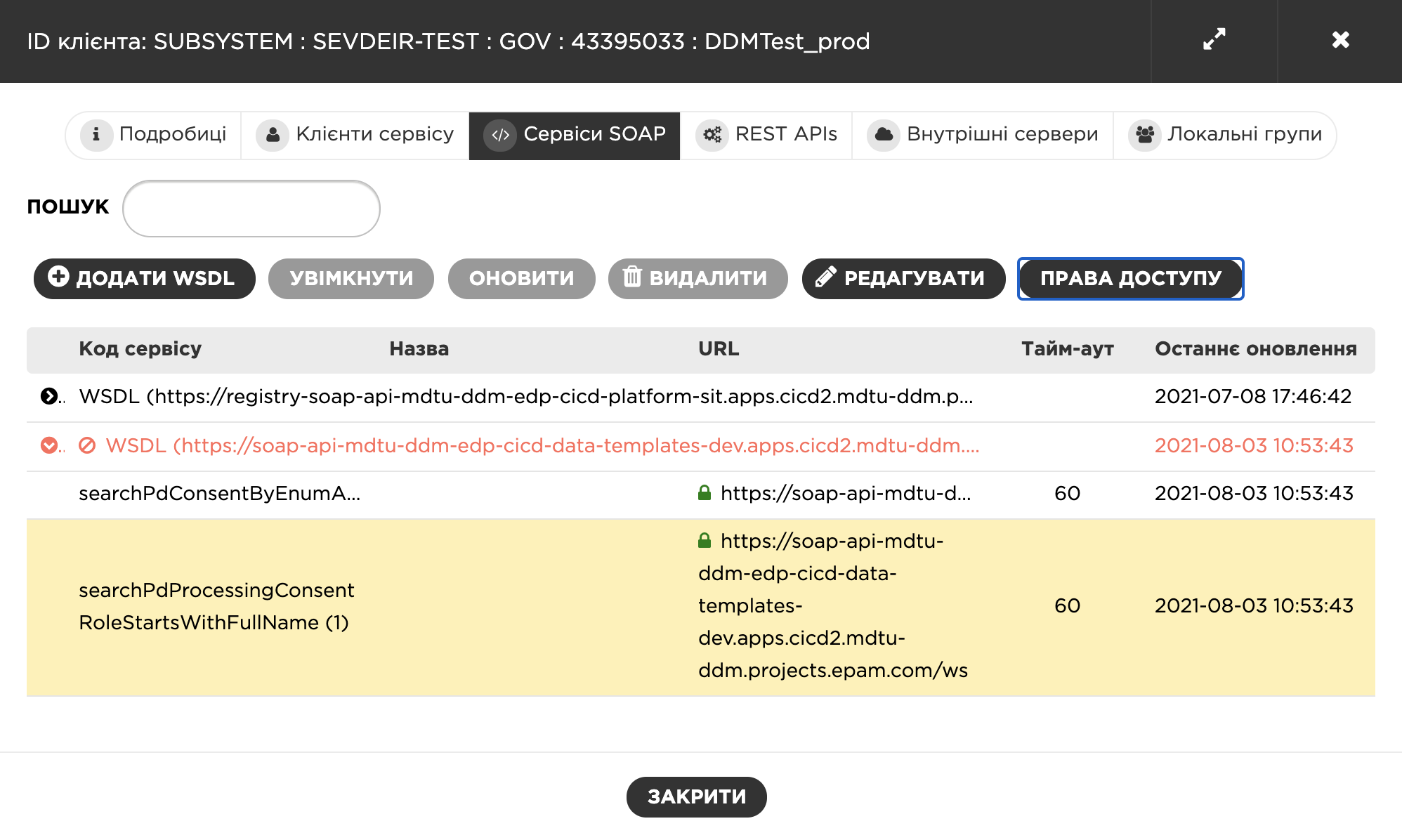
Task: Focus the ПОШУК search field
Action: click(x=251, y=208)
